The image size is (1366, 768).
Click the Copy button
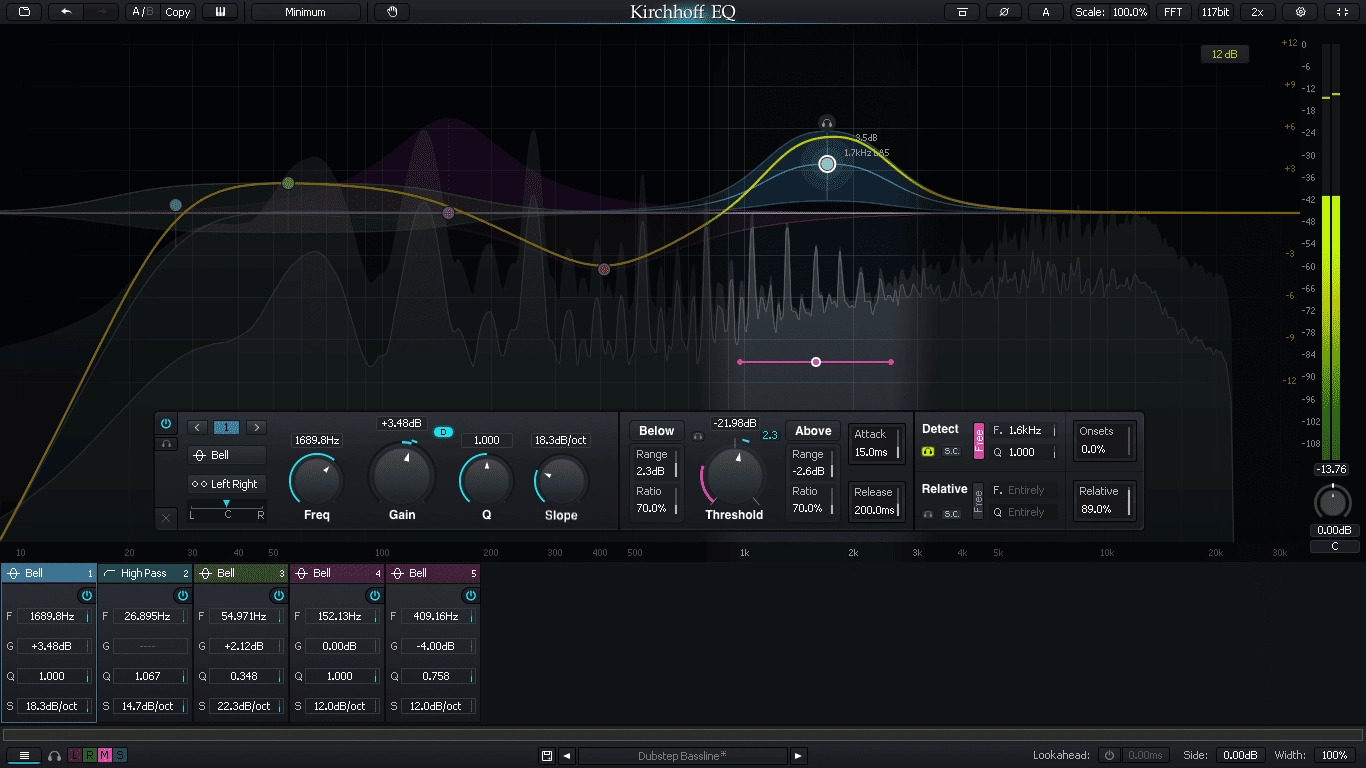tap(178, 12)
